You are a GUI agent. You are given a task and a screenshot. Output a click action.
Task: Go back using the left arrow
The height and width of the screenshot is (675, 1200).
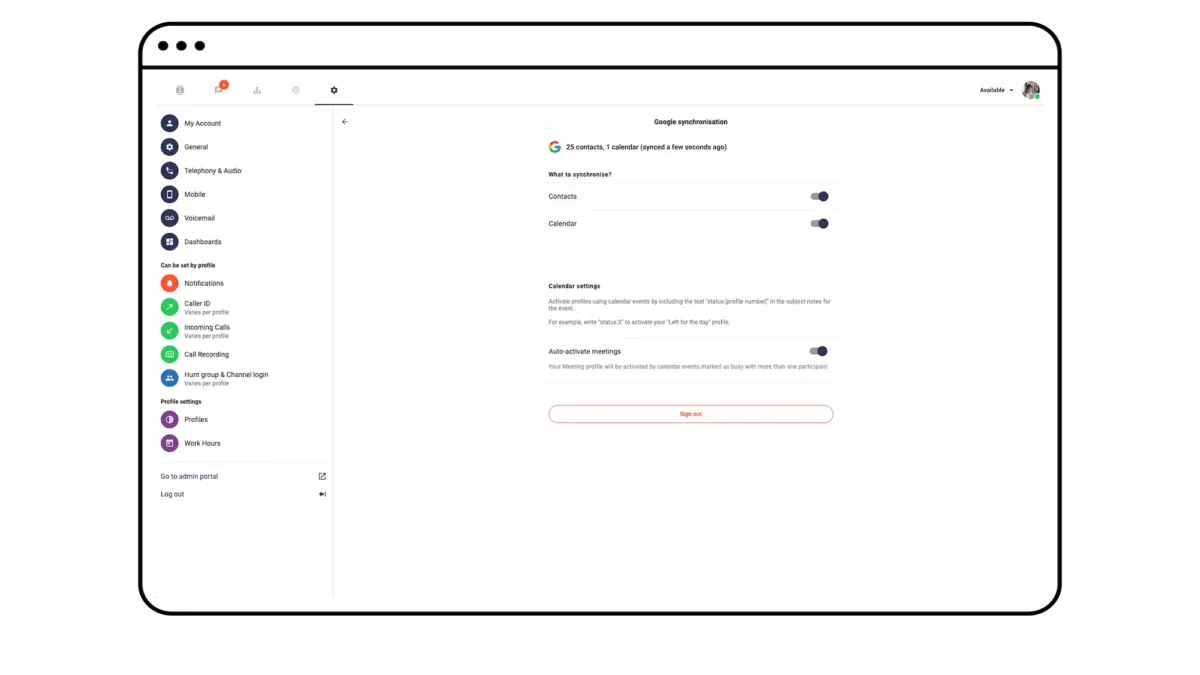point(345,122)
